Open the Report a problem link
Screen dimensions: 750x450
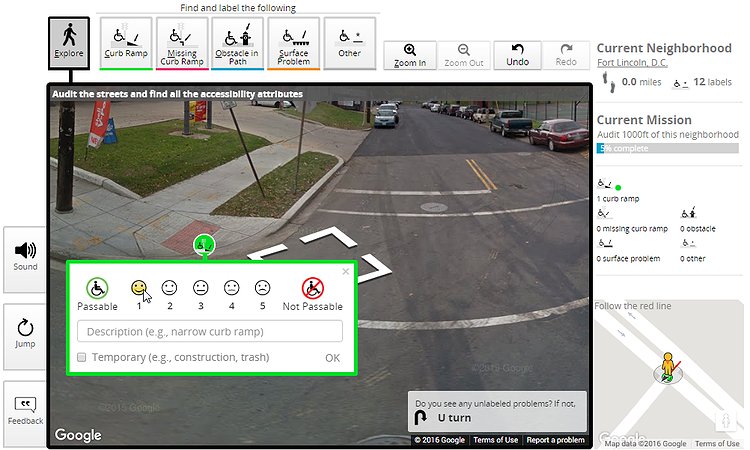click(555, 440)
